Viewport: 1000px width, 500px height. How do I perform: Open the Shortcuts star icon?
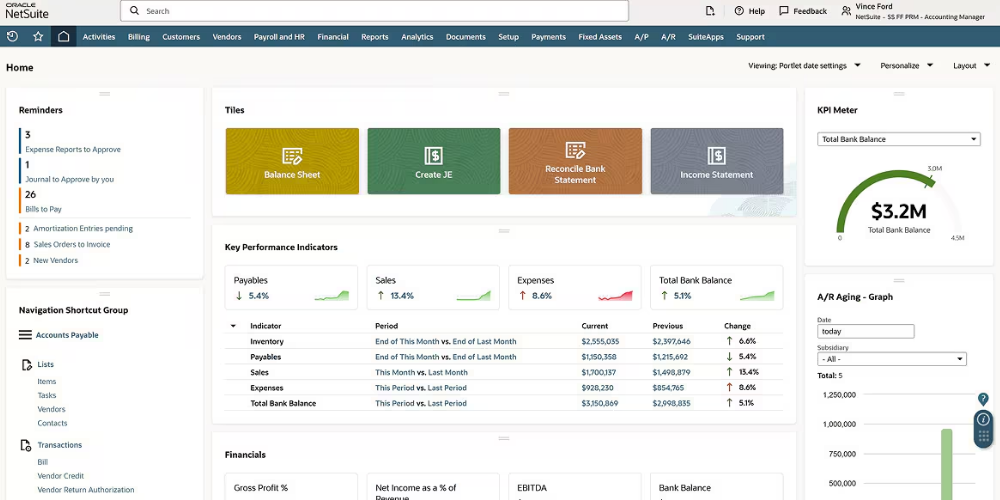[38, 37]
